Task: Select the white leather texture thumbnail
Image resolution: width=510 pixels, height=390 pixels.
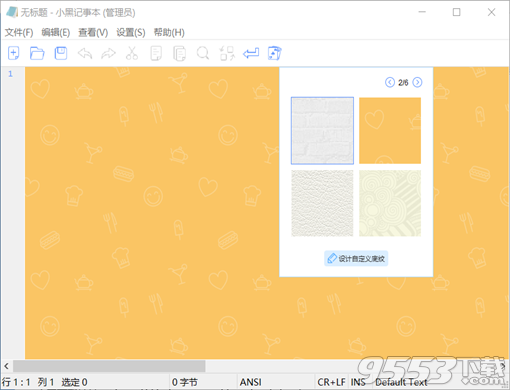Action: coord(322,203)
